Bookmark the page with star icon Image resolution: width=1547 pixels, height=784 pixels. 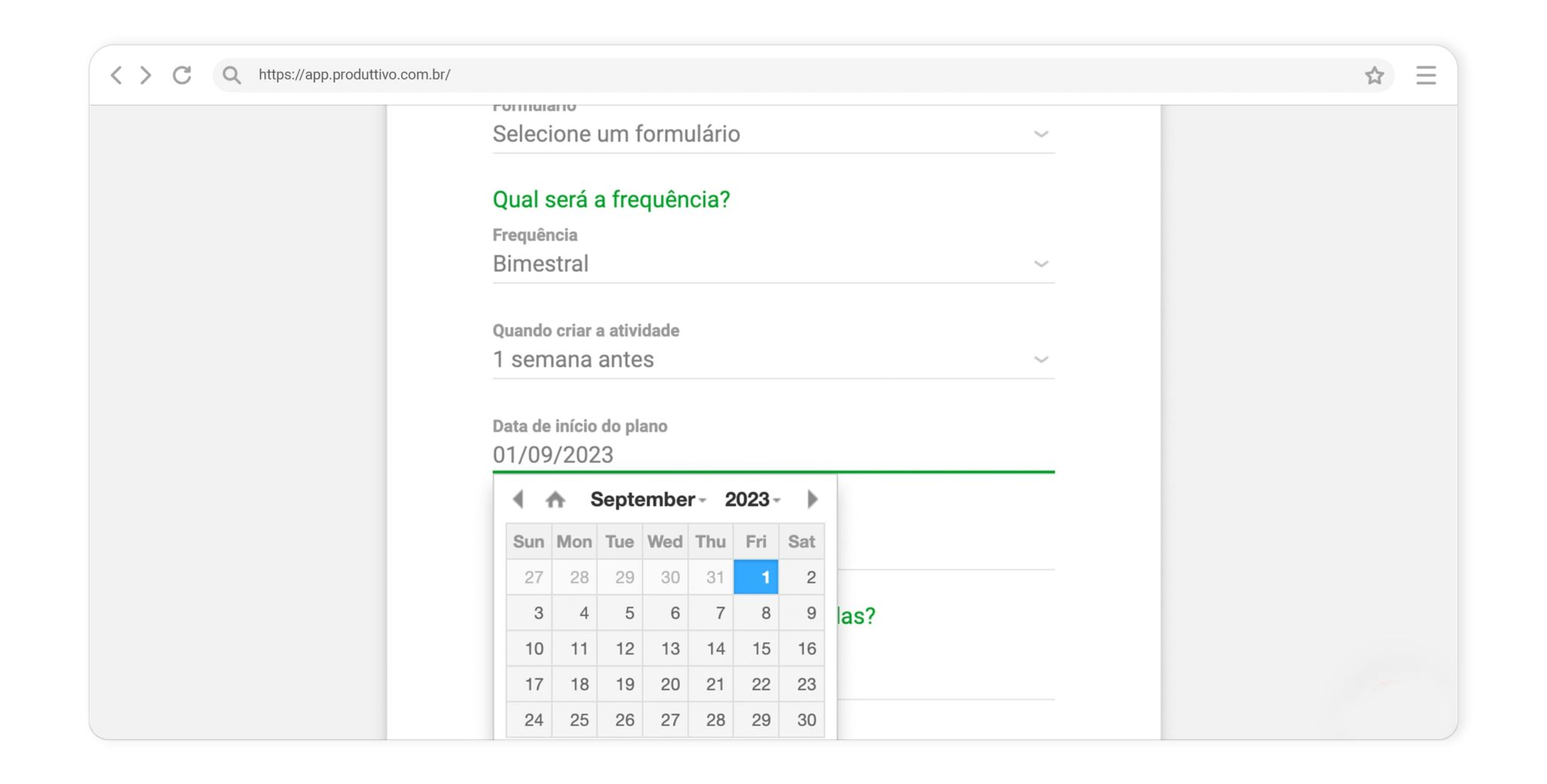pyautogui.click(x=1374, y=75)
